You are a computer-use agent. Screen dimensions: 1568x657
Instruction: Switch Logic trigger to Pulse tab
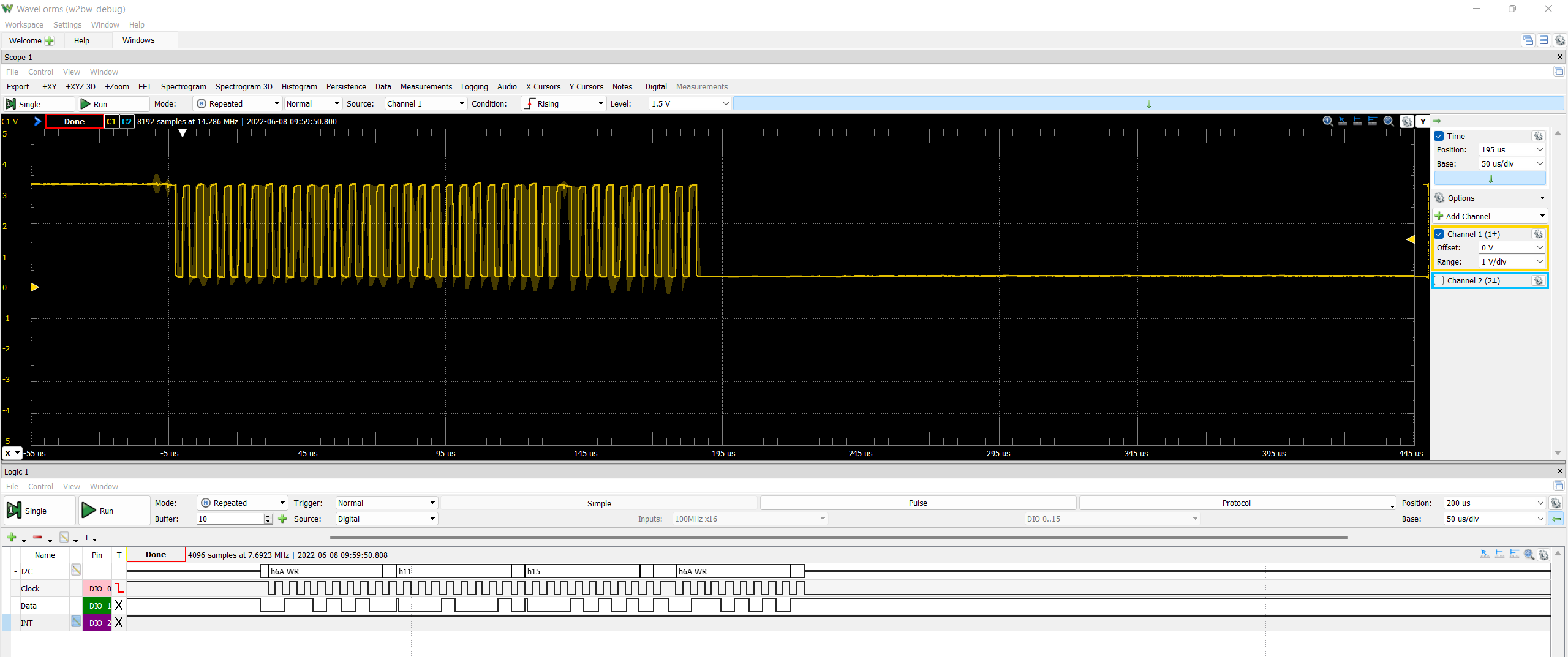(x=918, y=503)
